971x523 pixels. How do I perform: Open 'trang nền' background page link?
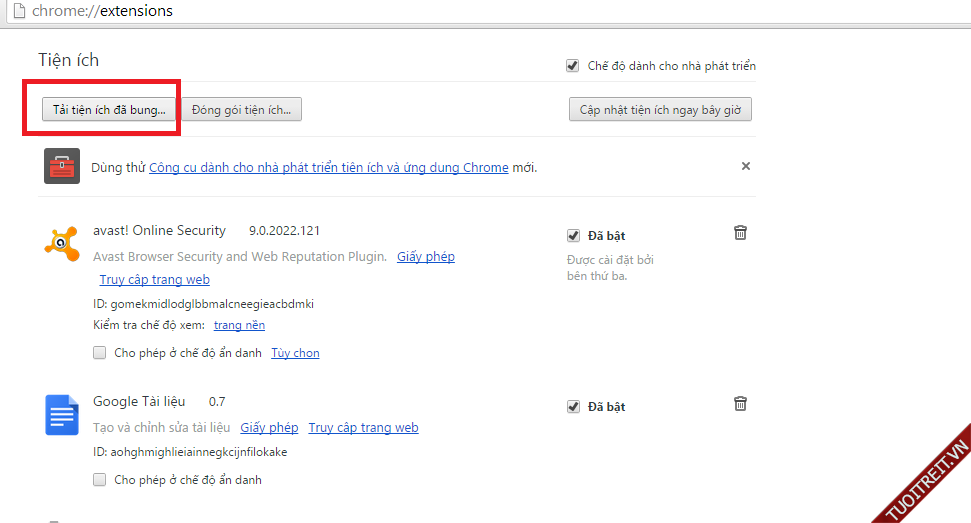coord(239,325)
